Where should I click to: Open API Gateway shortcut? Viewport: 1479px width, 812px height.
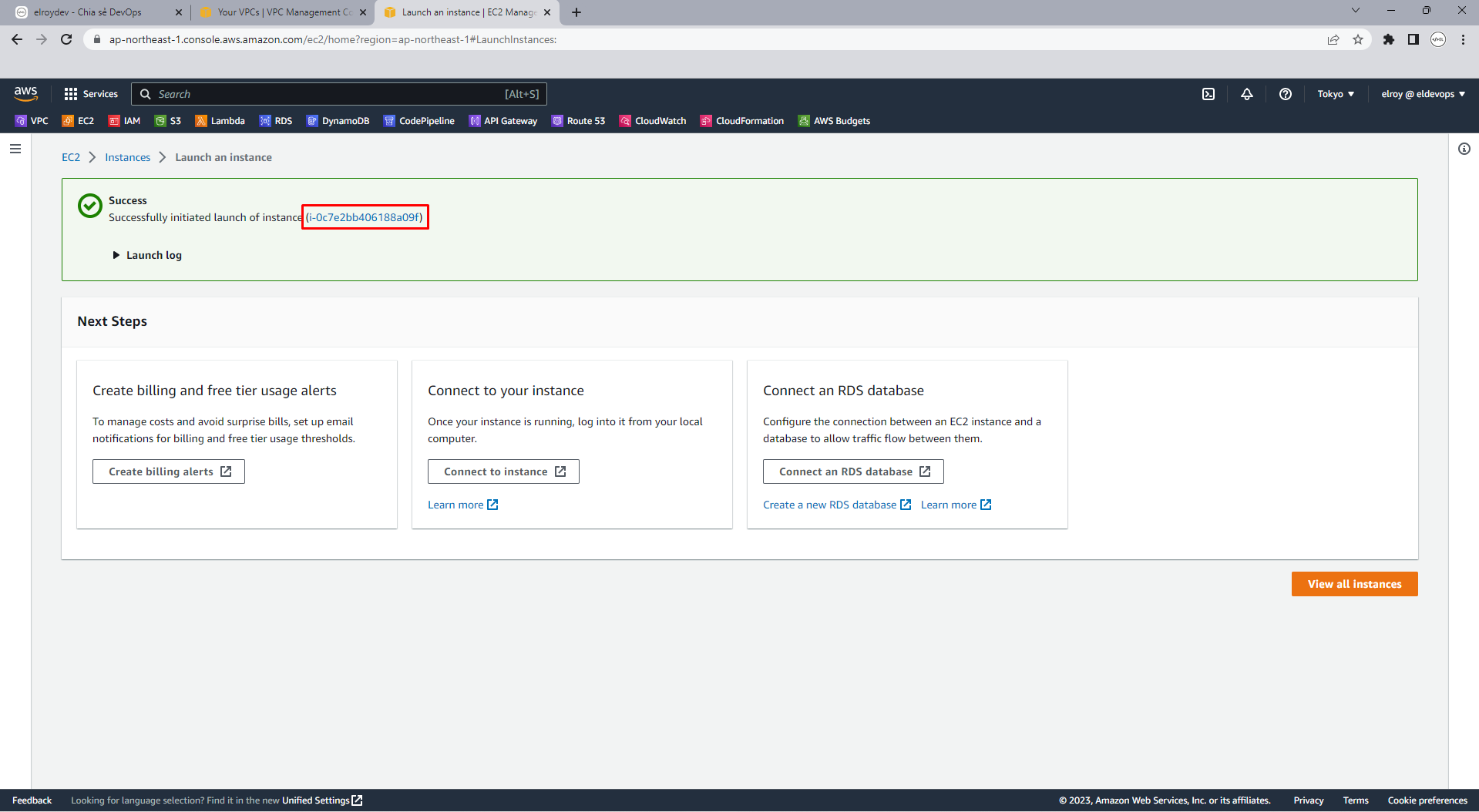[x=503, y=121]
